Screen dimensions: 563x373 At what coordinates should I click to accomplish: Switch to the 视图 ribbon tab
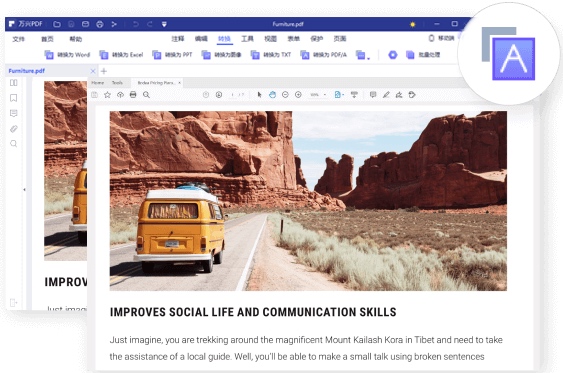click(270, 39)
